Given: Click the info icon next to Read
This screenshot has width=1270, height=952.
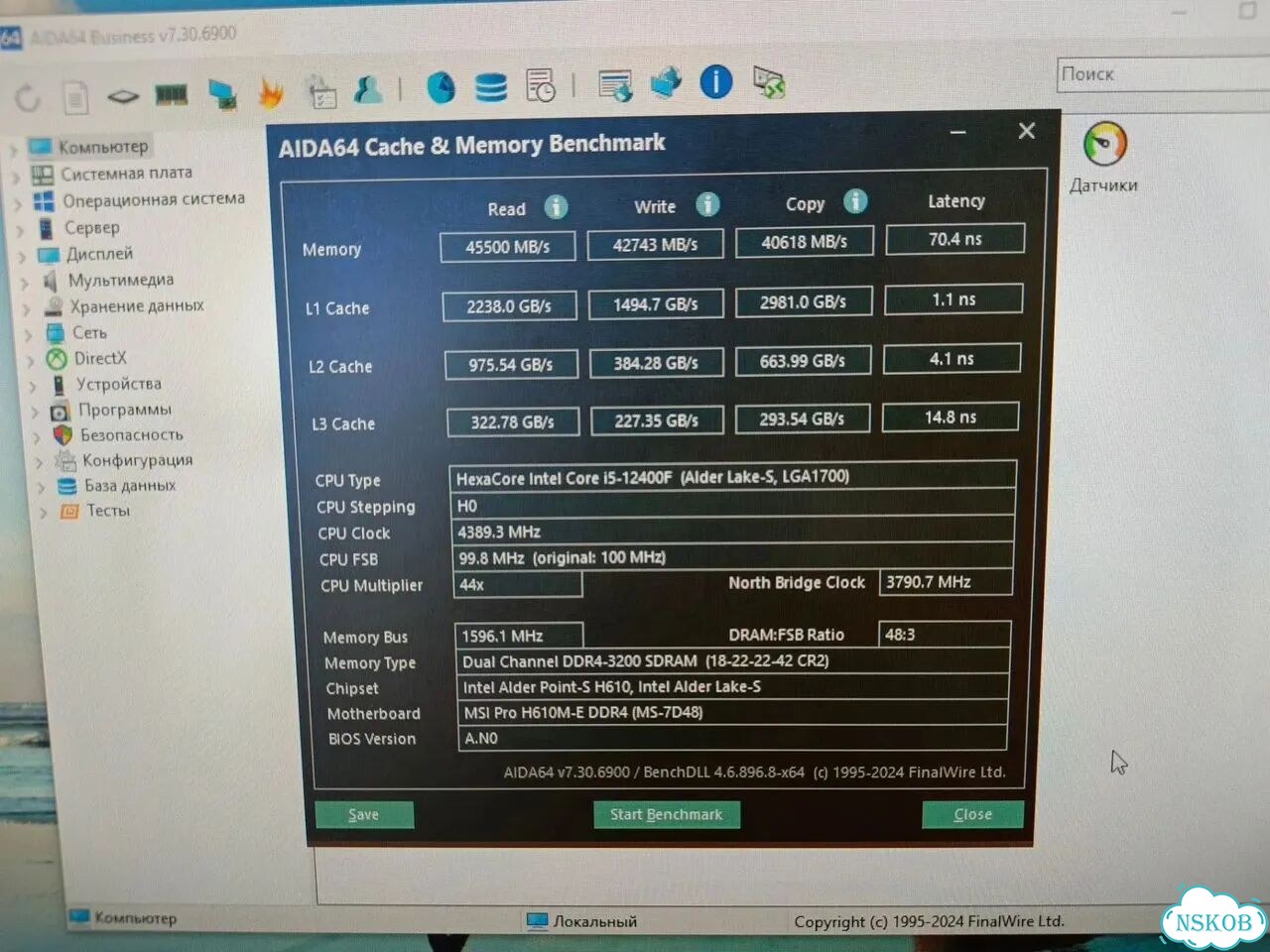Looking at the screenshot, I should click(556, 206).
